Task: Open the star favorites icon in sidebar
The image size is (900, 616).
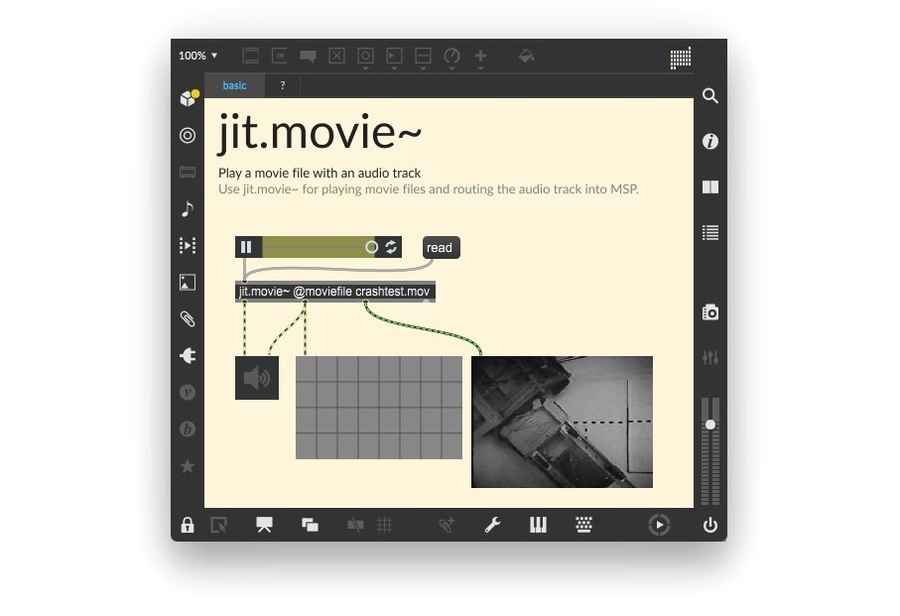Action: [x=187, y=466]
